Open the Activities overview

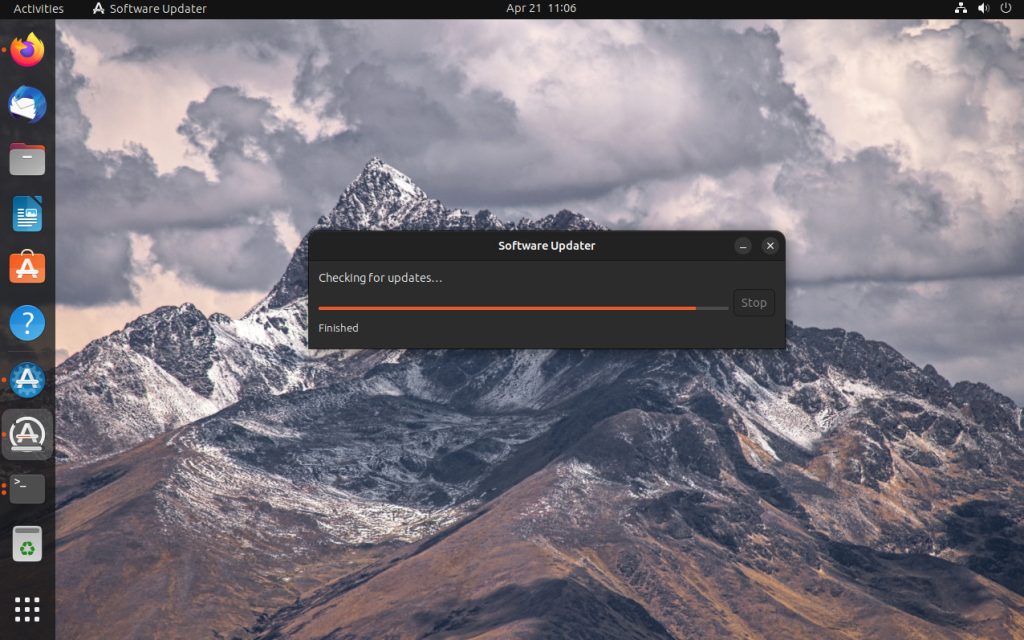(39, 8)
